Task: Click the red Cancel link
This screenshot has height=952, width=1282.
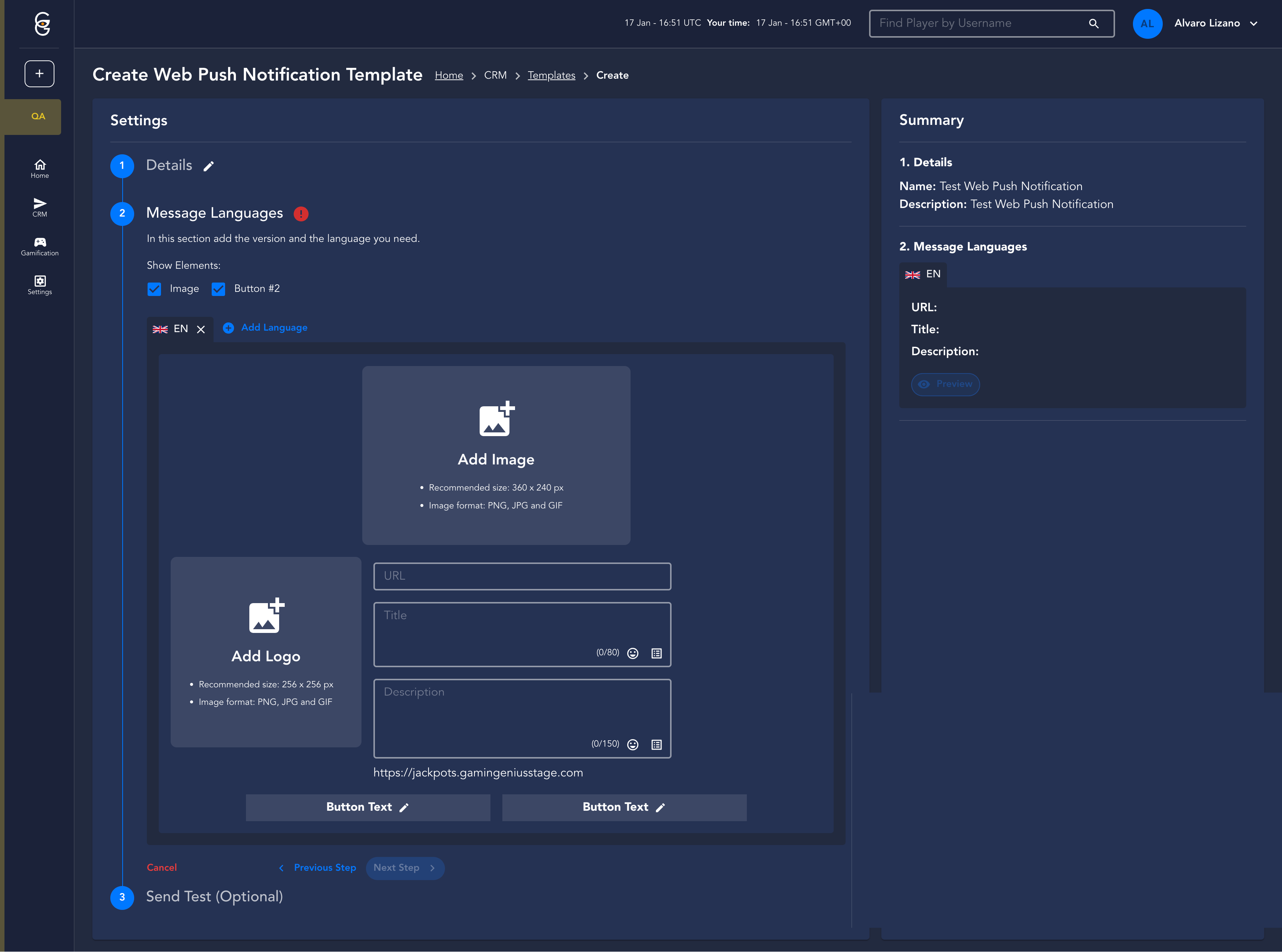Action: [161, 867]
